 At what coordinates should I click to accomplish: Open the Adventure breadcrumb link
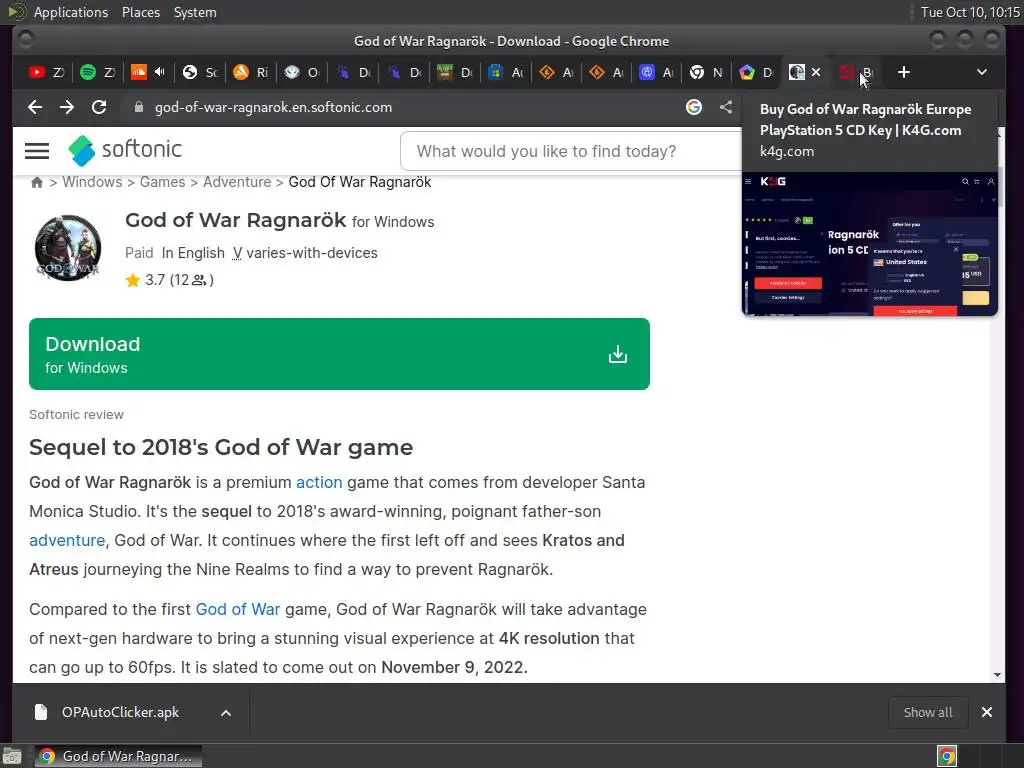click(x=237, y=182)
